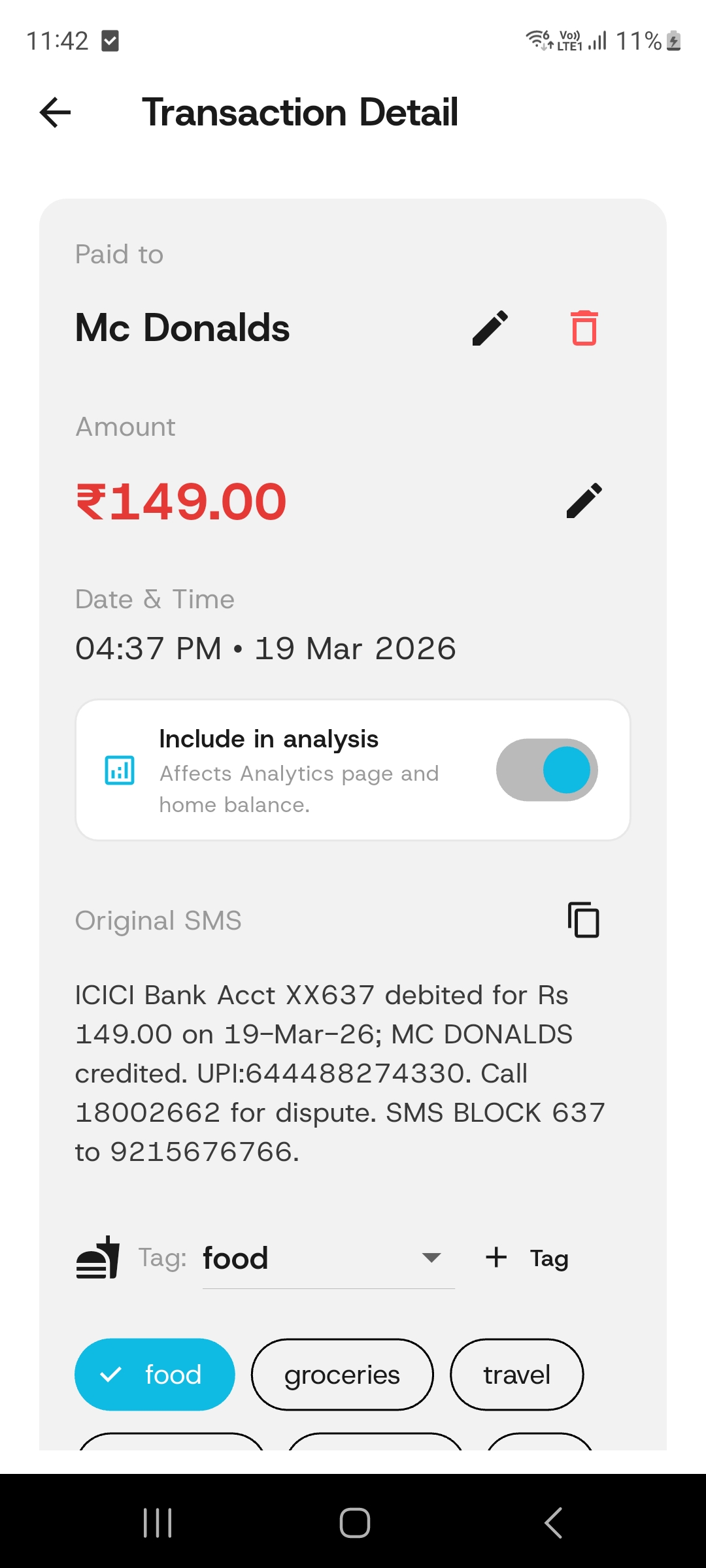Viewport: 706px width, 1568px height.
Task: Edit the ₹149.00 amount
Action: click(584, 501)
